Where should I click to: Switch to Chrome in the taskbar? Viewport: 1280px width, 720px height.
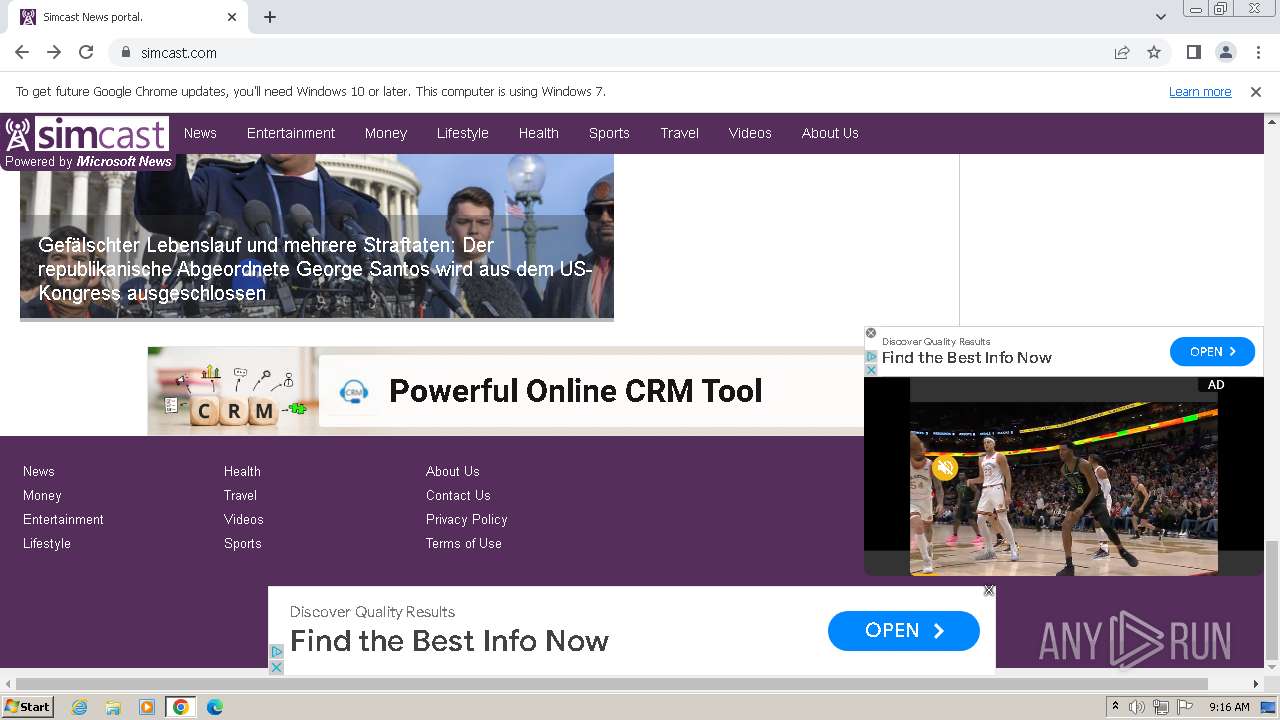[181, 707]
